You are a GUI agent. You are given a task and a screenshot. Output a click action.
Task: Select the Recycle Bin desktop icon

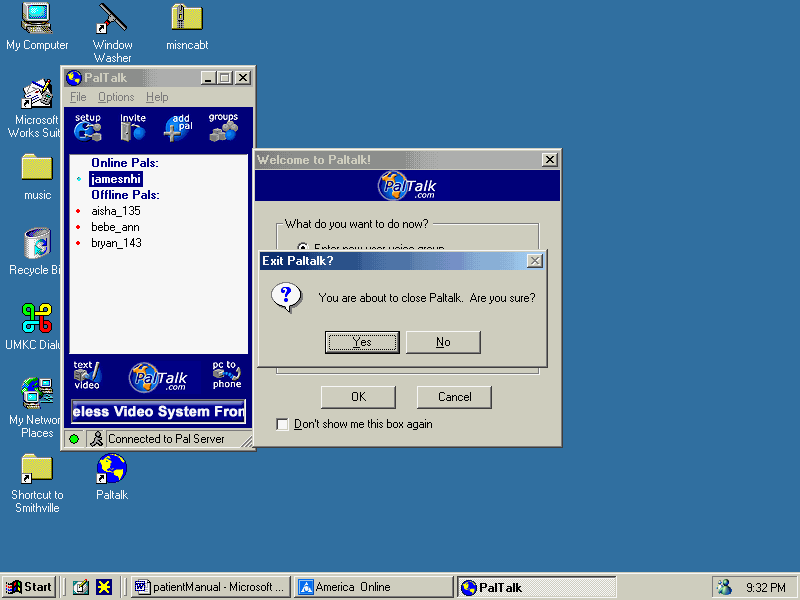pos(36,251)
